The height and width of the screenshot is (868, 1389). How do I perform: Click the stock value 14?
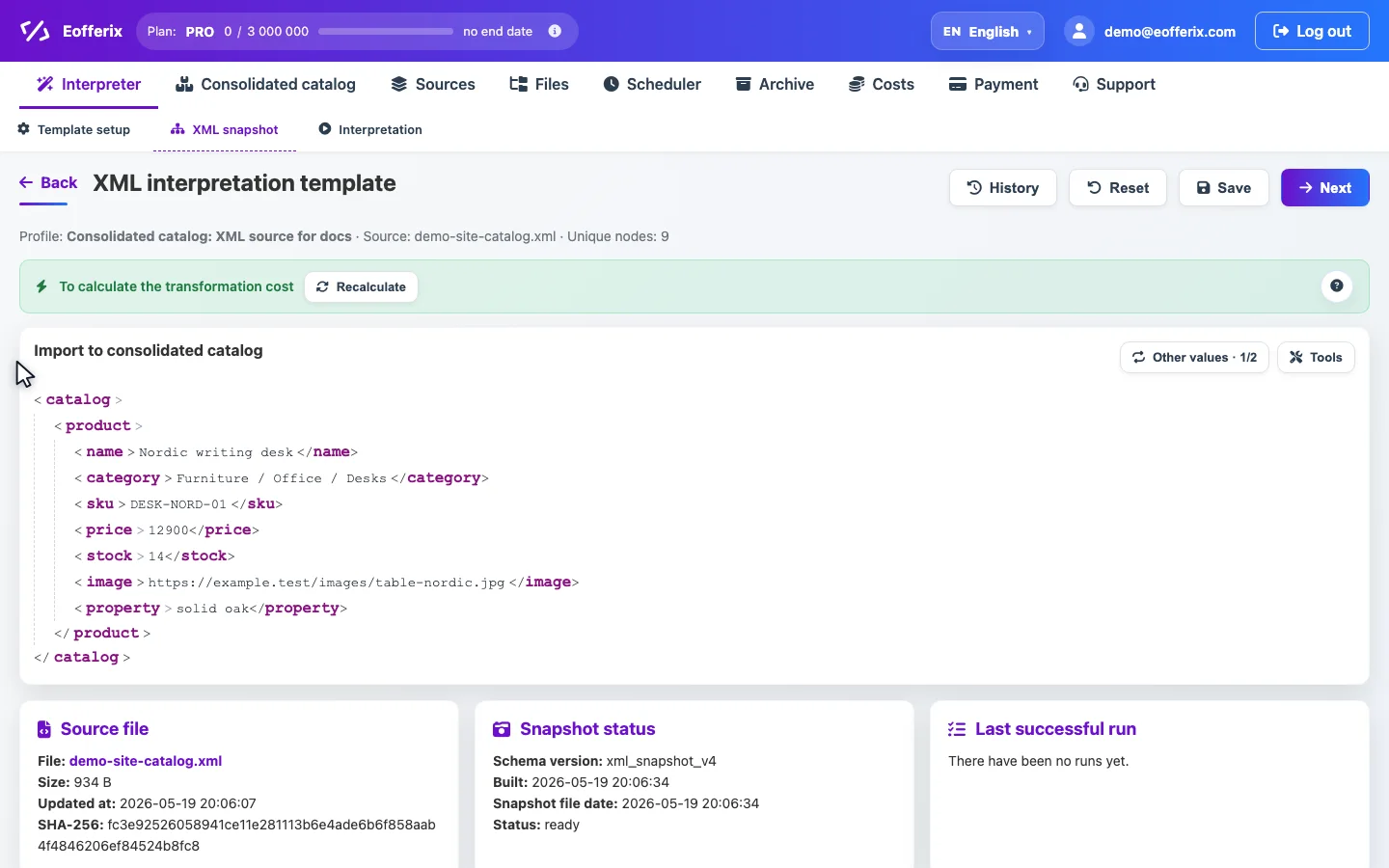click(157, 556)
